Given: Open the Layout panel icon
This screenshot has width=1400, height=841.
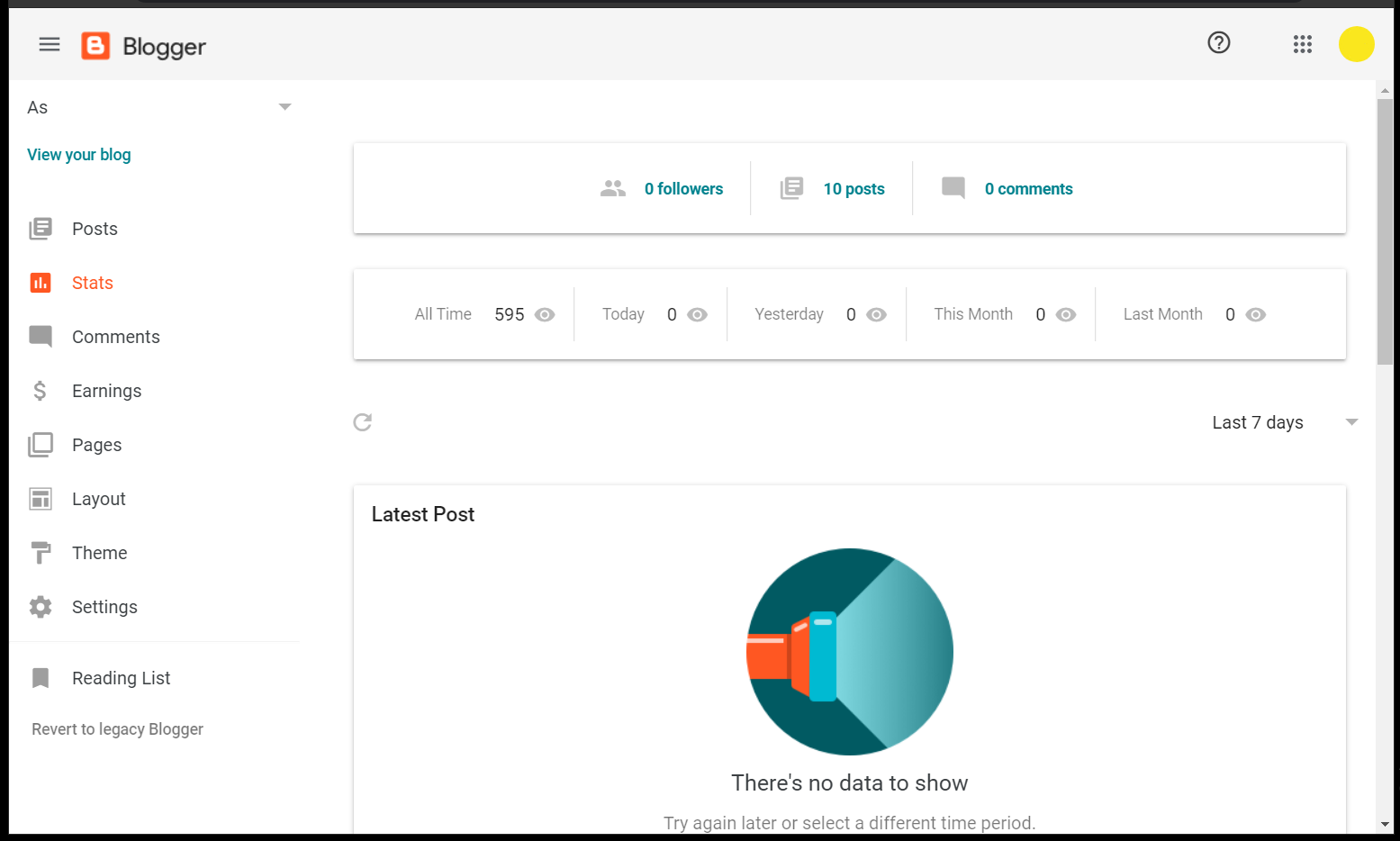Looking at the screenshot, I should (41, 498).
